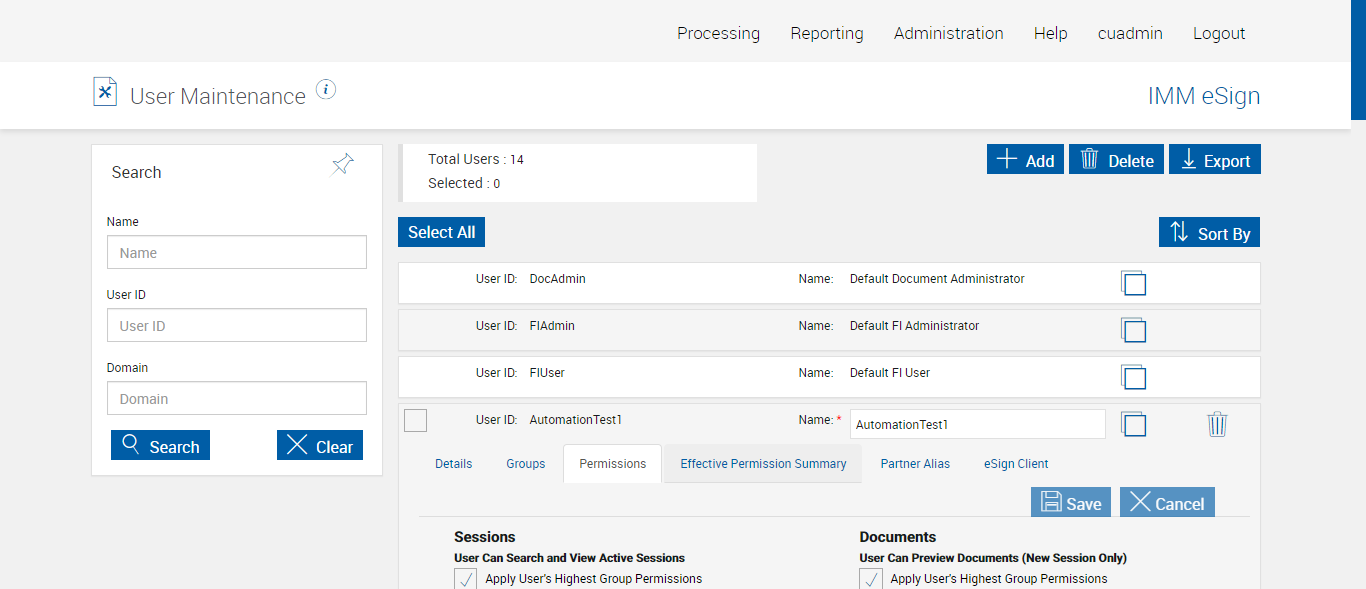Open the Administration menu
Image resolution: width=1366 pixels, height=589 pixels.
point(948,33)
